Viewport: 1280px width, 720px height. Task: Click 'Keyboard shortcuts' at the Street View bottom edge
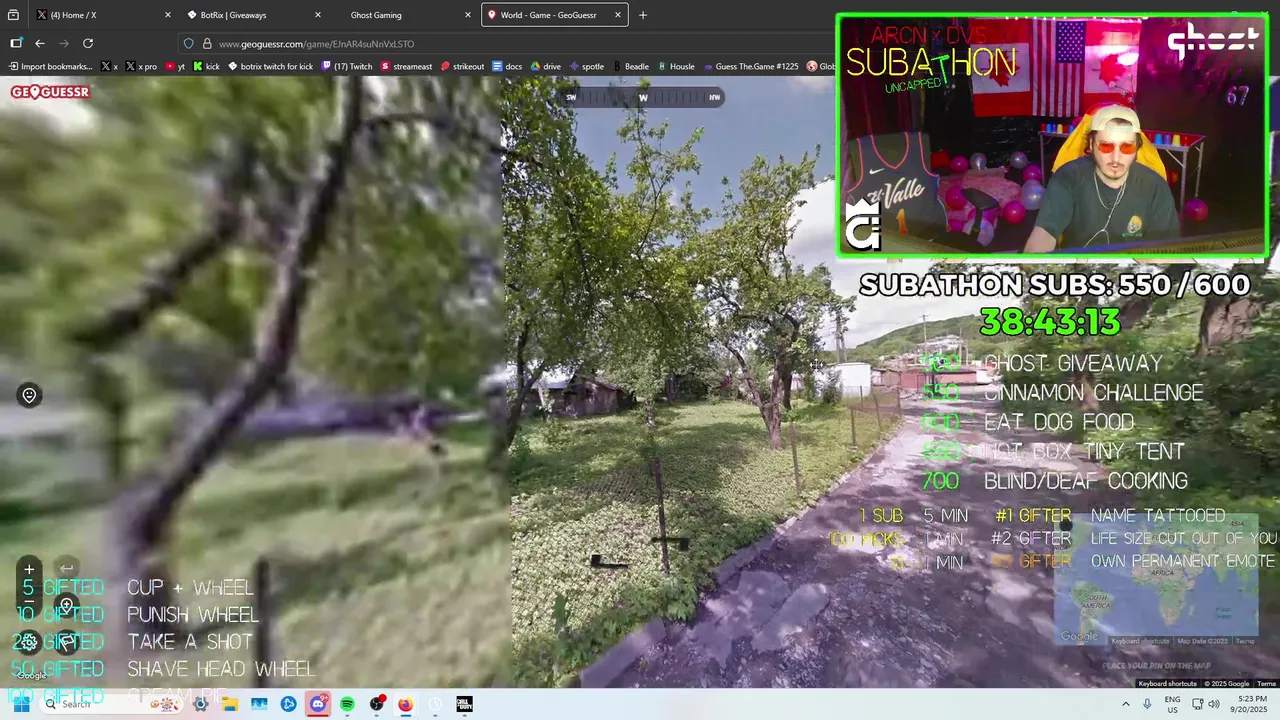pos(1167,684)
